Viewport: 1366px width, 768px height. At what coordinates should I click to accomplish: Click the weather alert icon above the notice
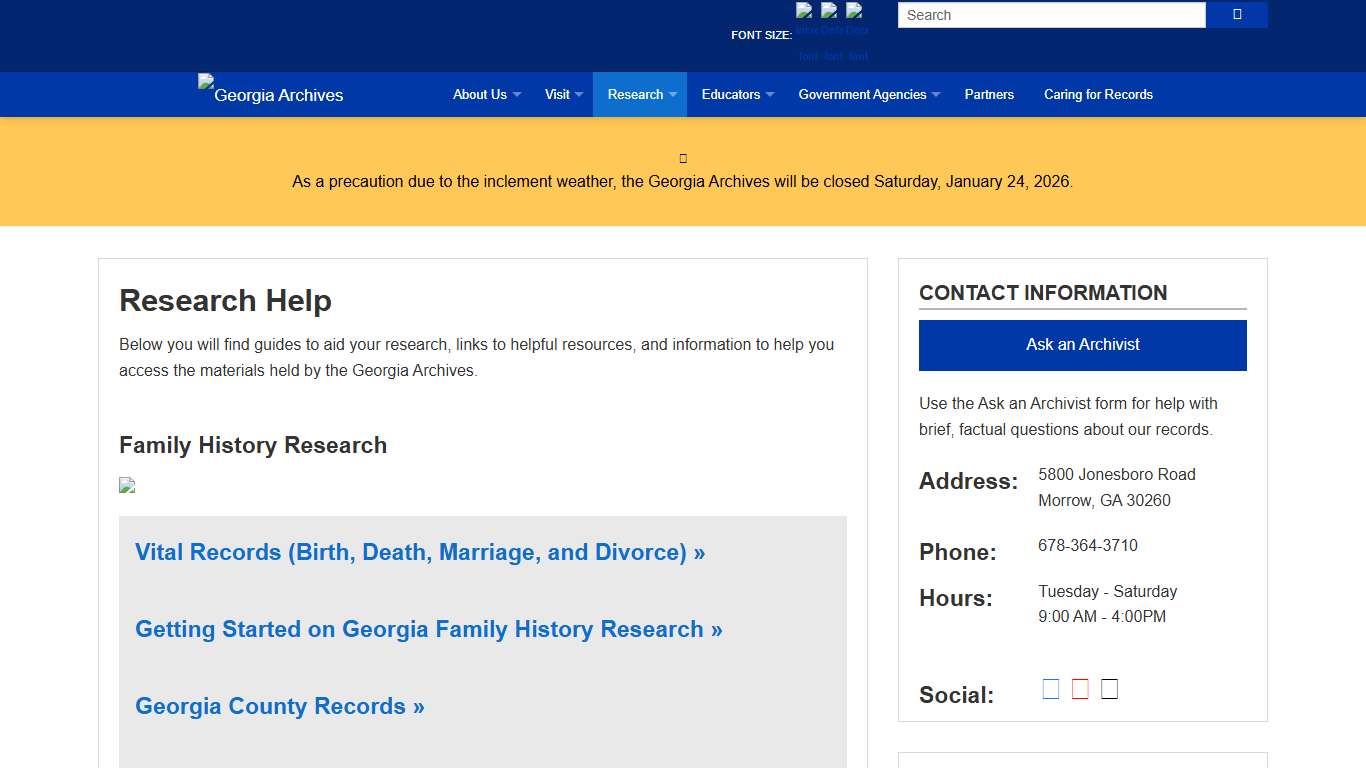tap(683, 157)
